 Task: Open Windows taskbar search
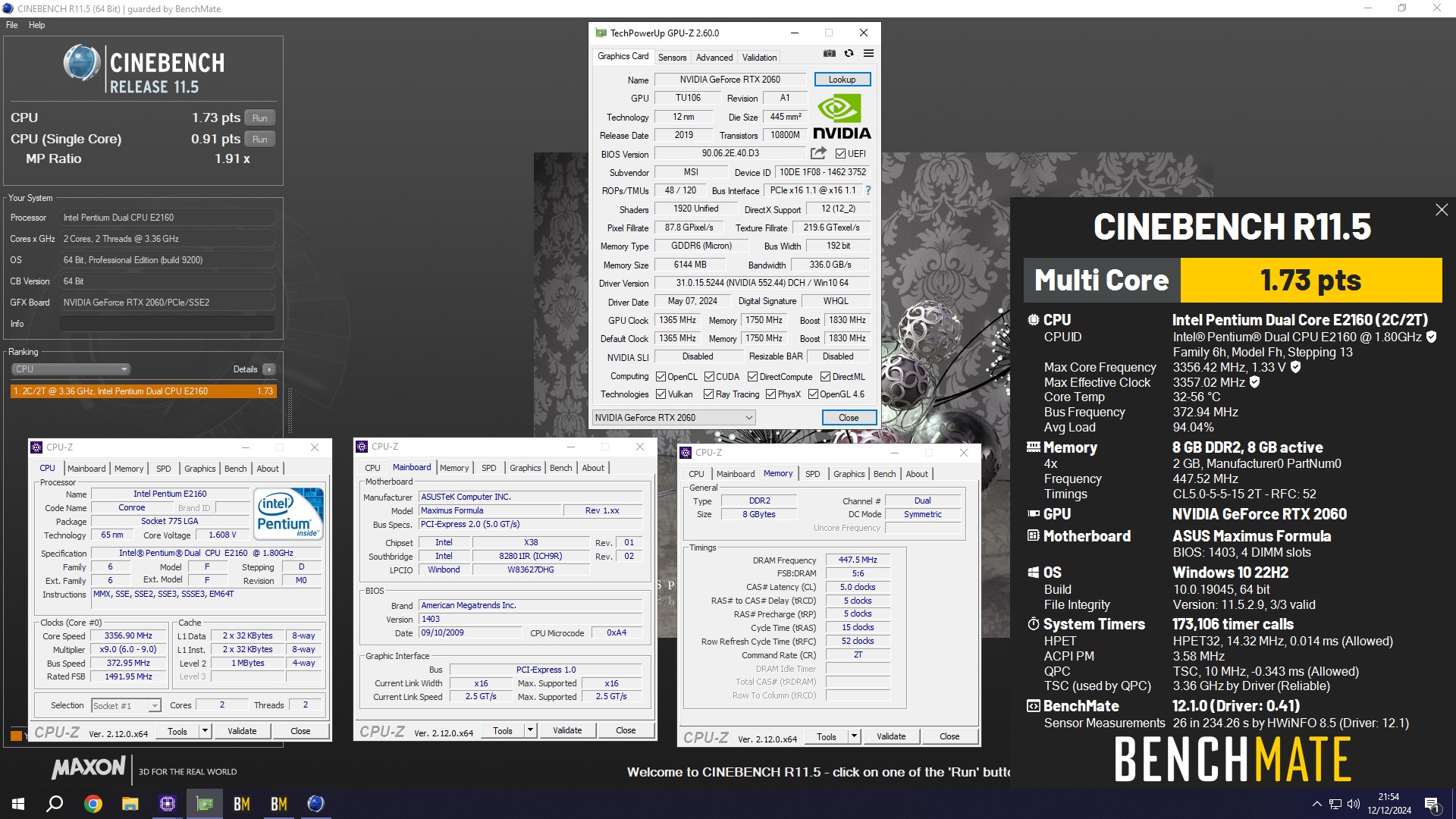[55, 804]
